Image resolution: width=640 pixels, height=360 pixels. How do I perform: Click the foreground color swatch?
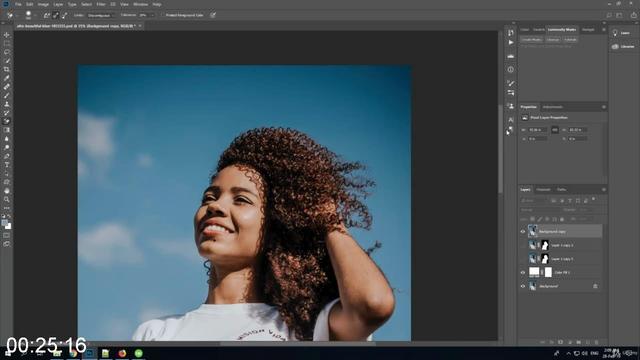(x=4, y=223)
